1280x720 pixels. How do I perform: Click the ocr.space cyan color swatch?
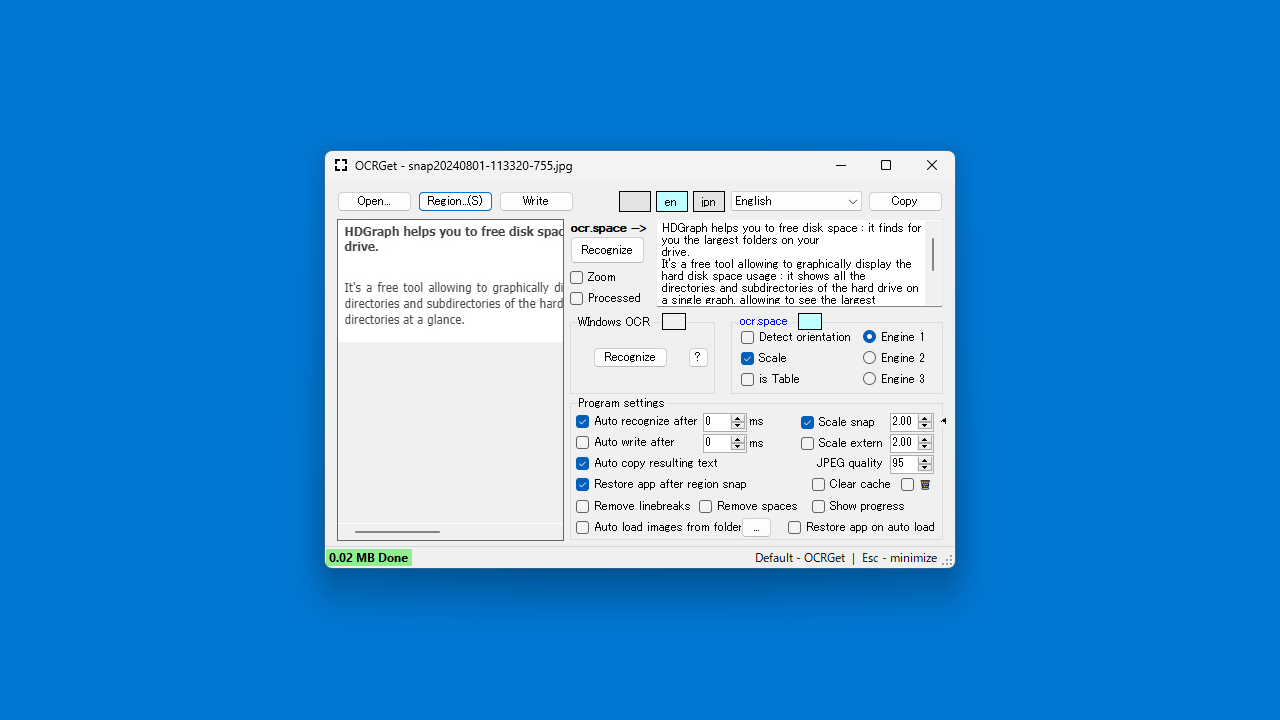[810, 322]
